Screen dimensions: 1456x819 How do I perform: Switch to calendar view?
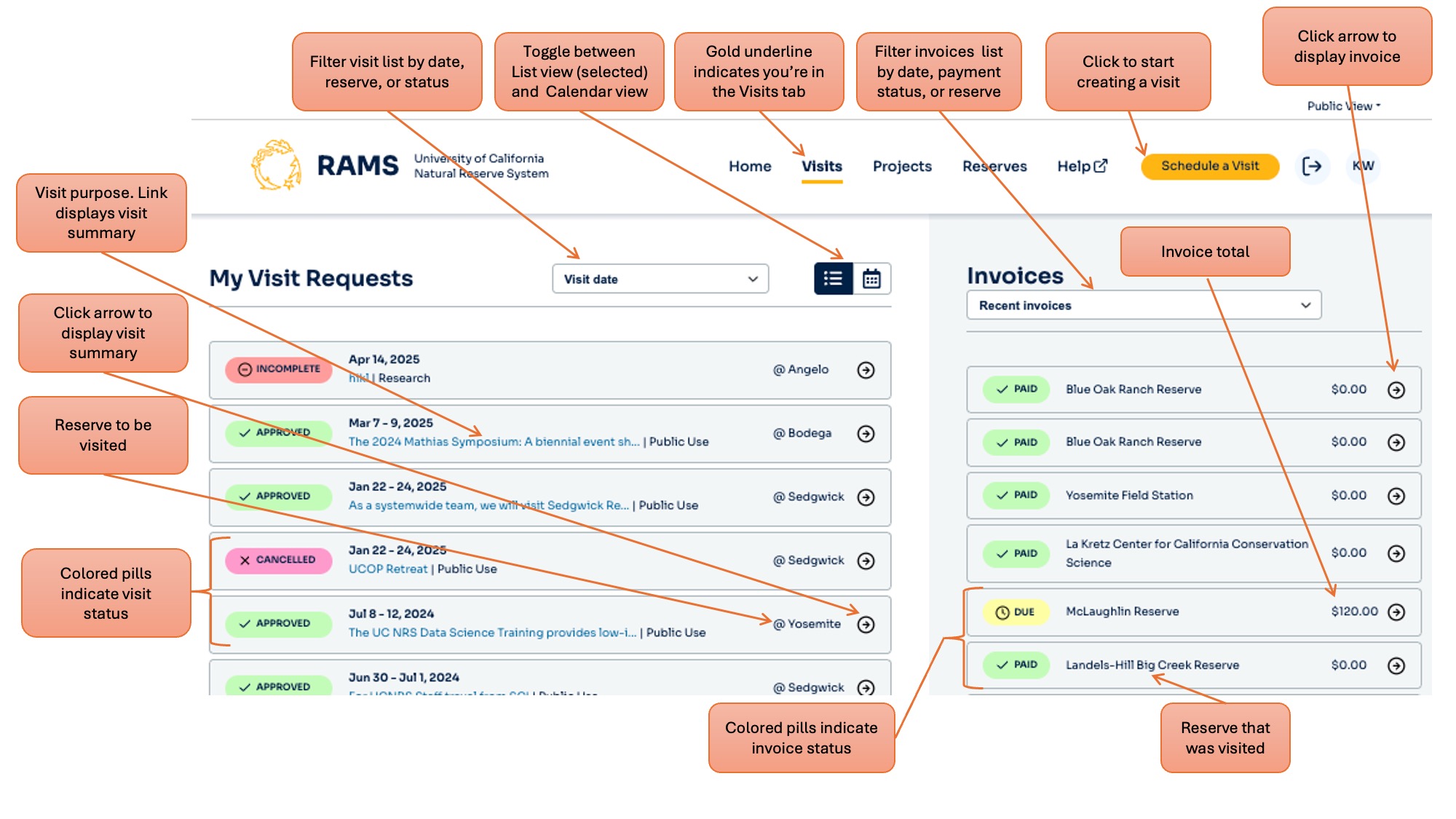click(871, 279)
